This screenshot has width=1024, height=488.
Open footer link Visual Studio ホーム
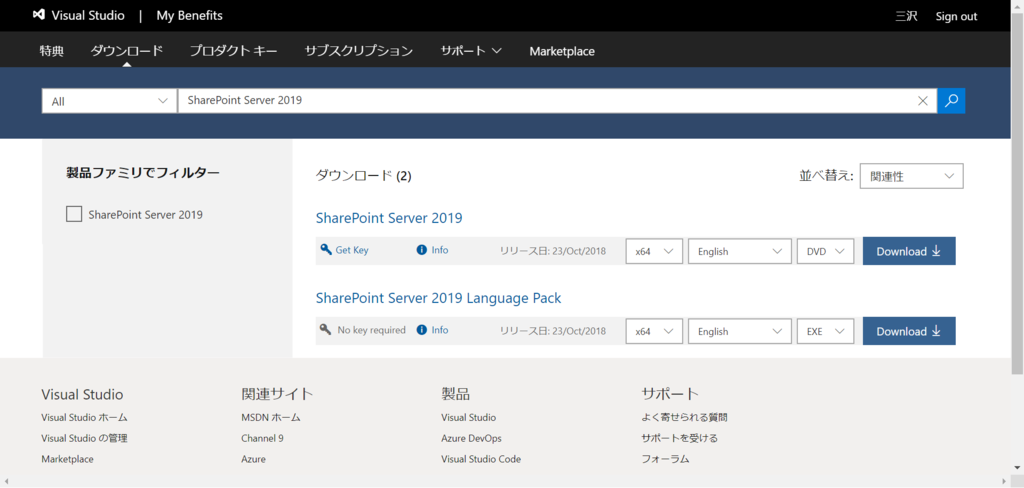click(84, 417)
